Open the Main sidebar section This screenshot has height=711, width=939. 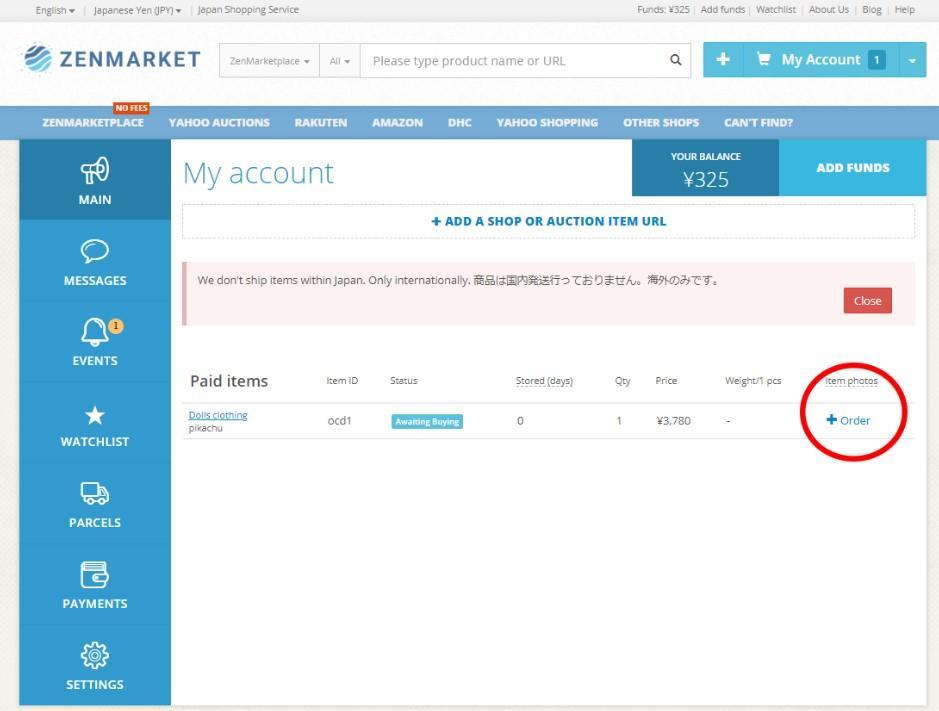[95, 180]
